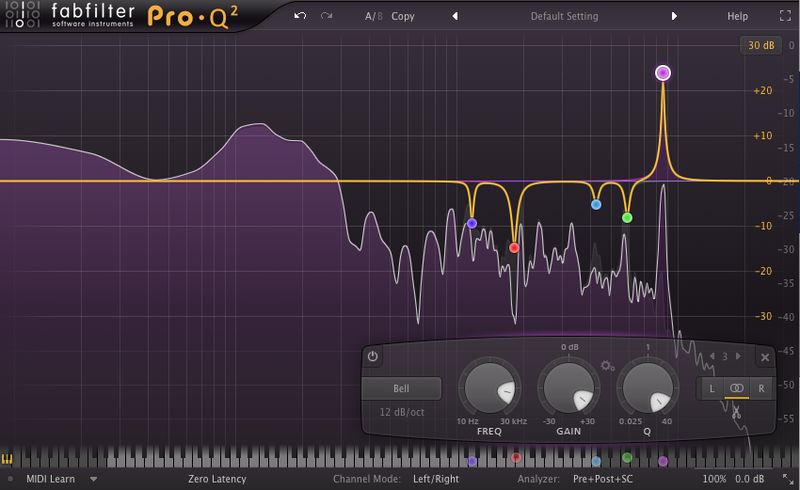Enter full screen mode via top-right icon
Image resolution: width=800 pixels, height=490 pixels.
point(784,17)
